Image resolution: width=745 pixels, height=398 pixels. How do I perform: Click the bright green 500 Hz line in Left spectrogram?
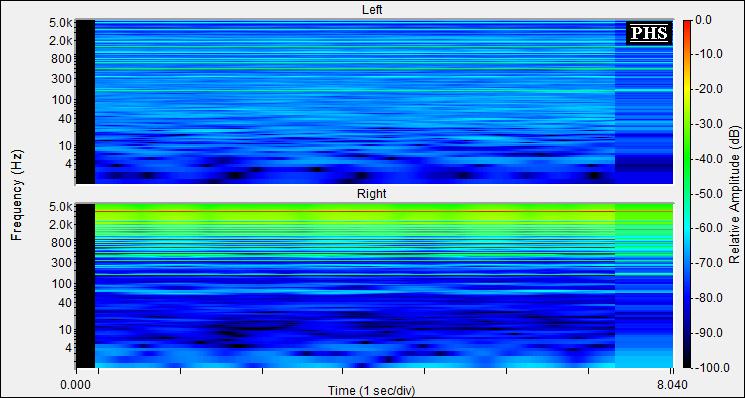[x=355, y=69]
